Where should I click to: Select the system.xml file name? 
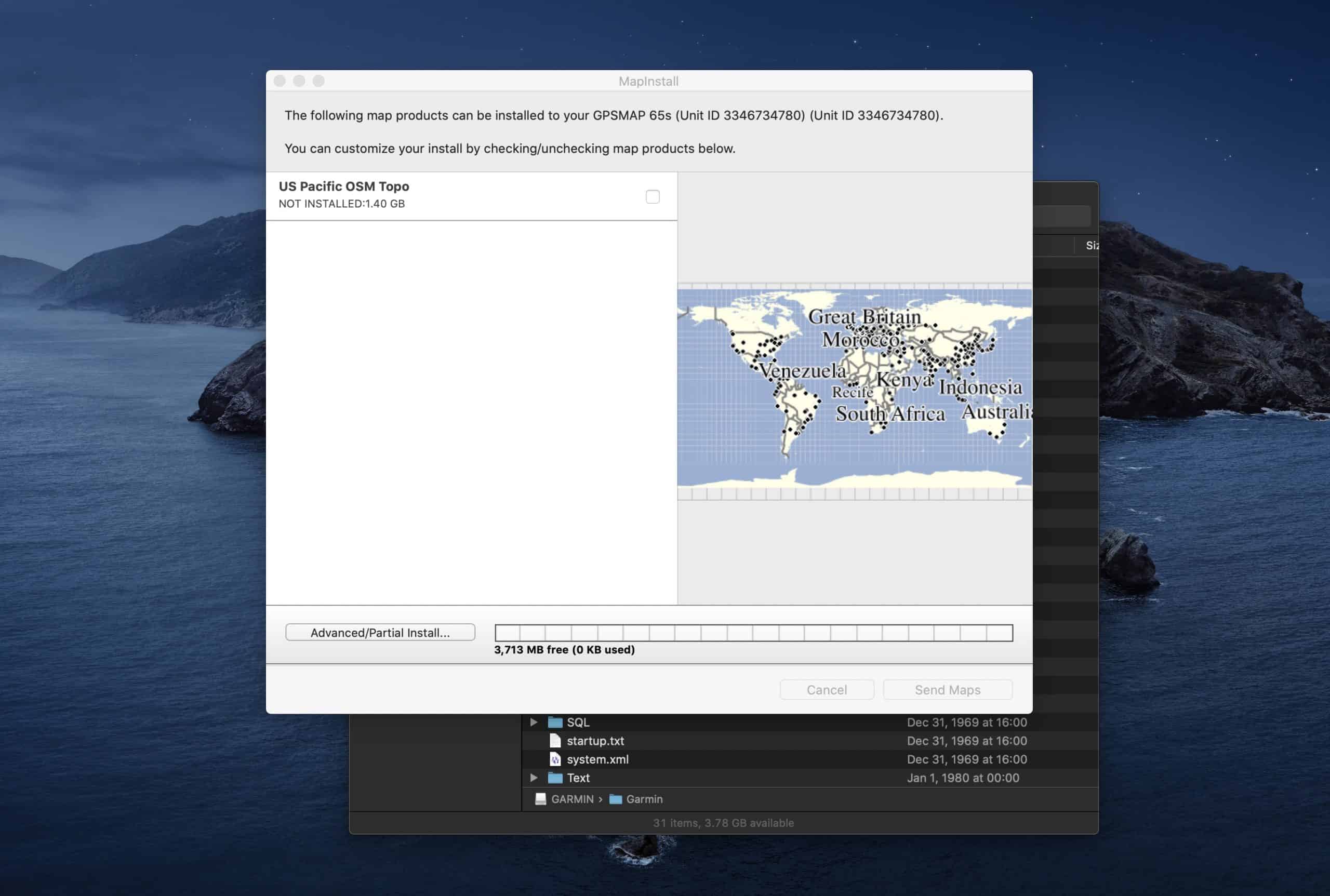597,759
